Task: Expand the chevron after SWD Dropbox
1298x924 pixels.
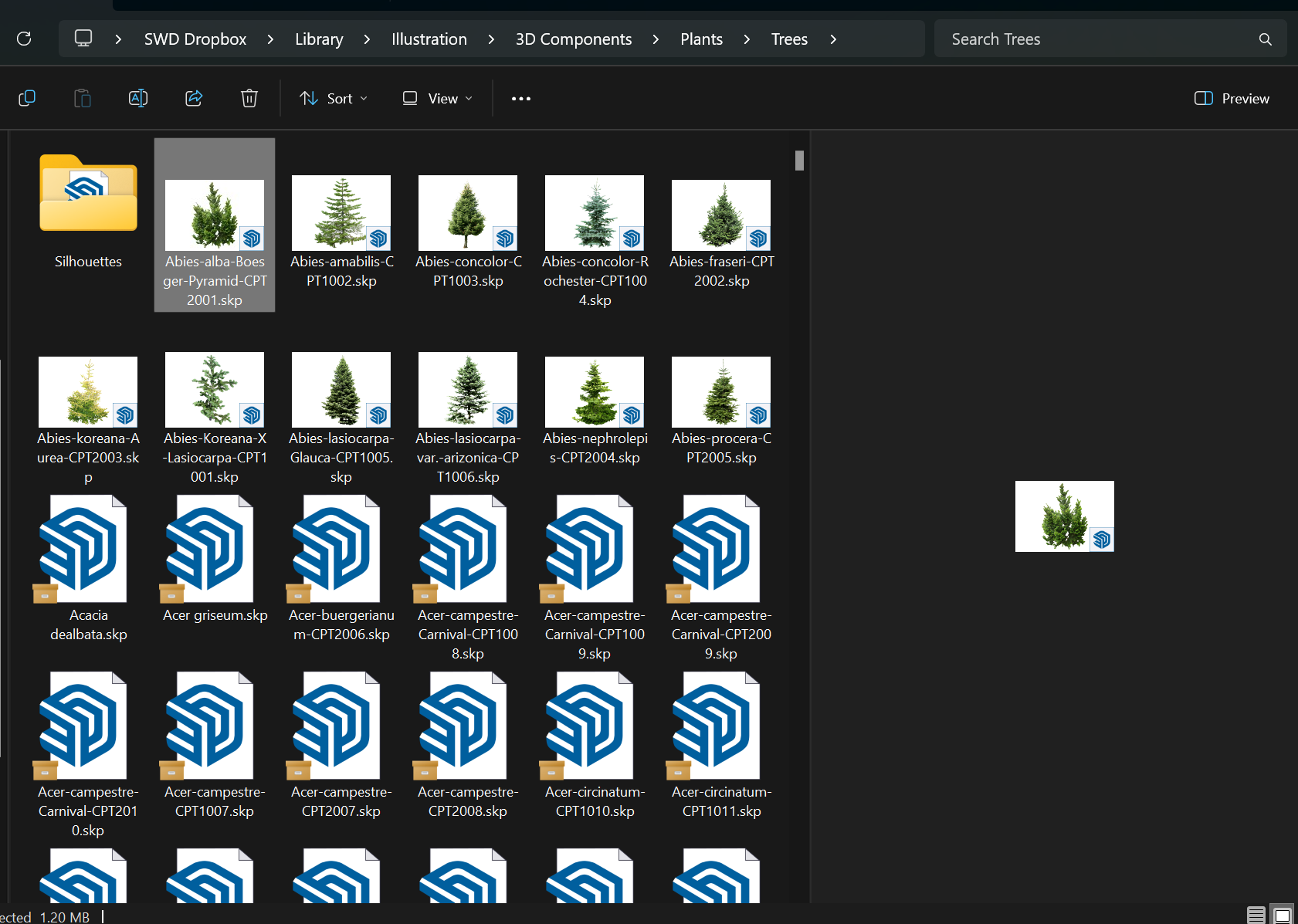Action: [270, 39]
